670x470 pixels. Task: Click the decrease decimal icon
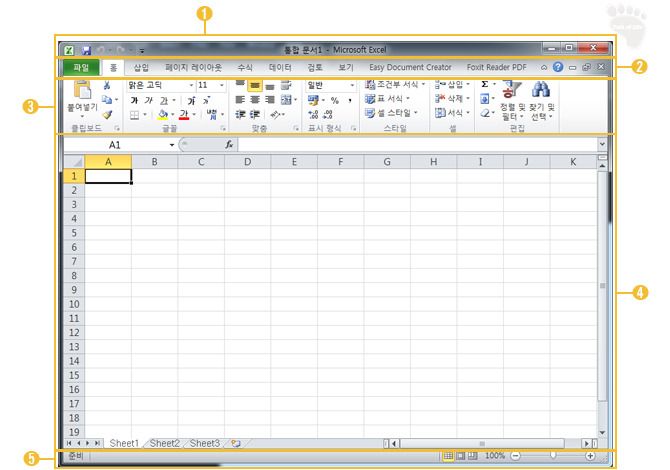328,114
